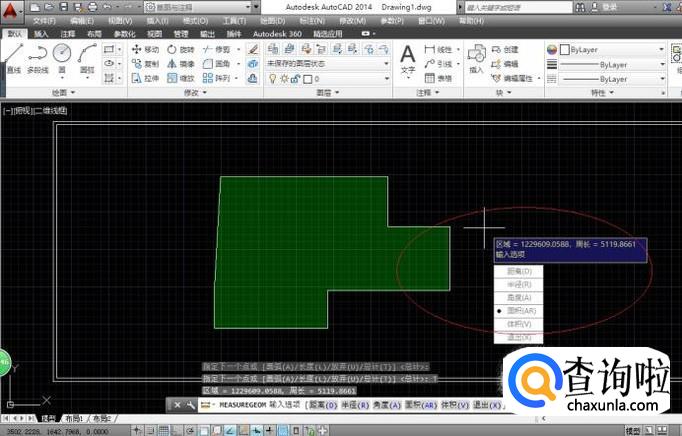Choose the Trim (修剪) tool
Image resolution: width=682 pixels, height=436 pixels.
pyautogui.click(x=216, y=49)
